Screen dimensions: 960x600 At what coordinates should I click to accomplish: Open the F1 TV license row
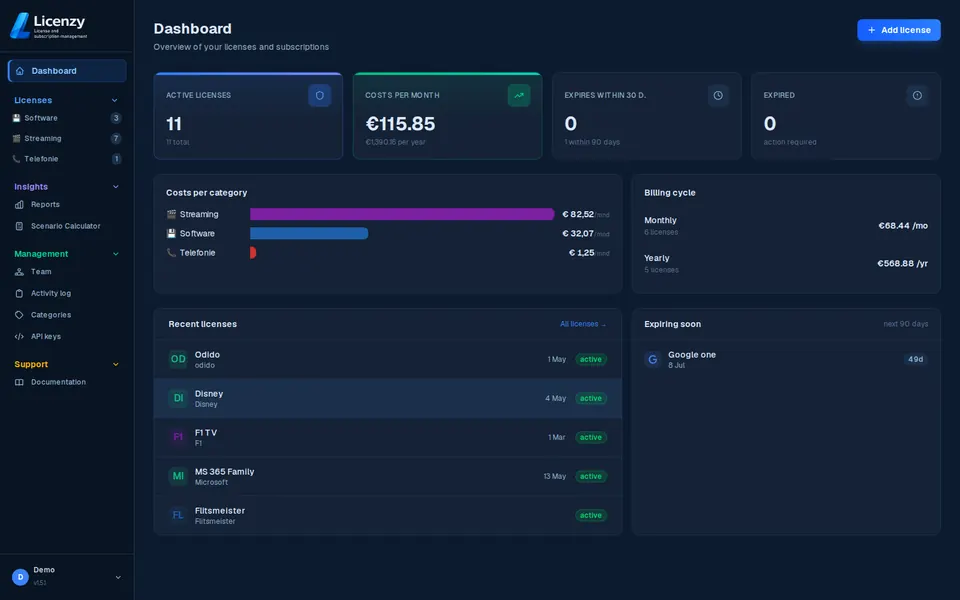tap(388, 437)
